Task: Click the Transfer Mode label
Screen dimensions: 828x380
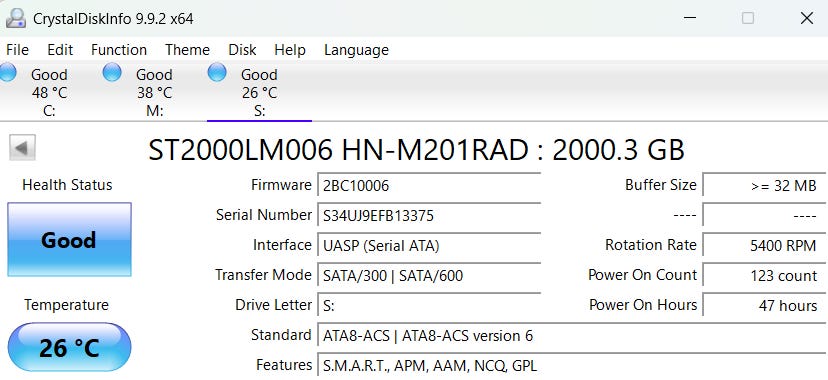Action: click(264, 276)
